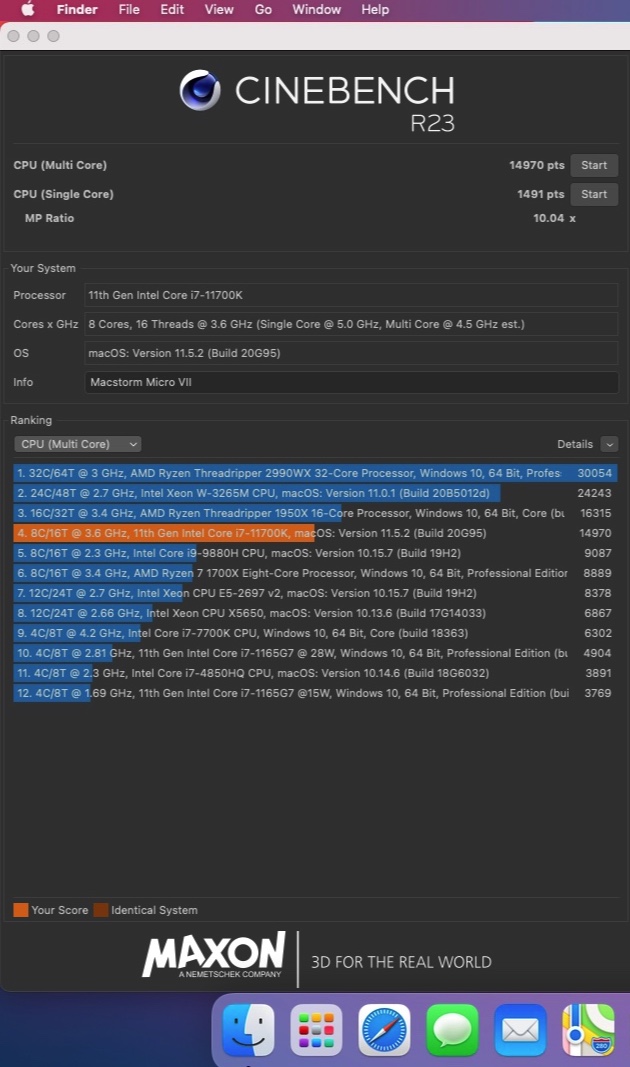Open the Help menu
This screenshot has width=630, height=1067.
(x=375, y=10)
